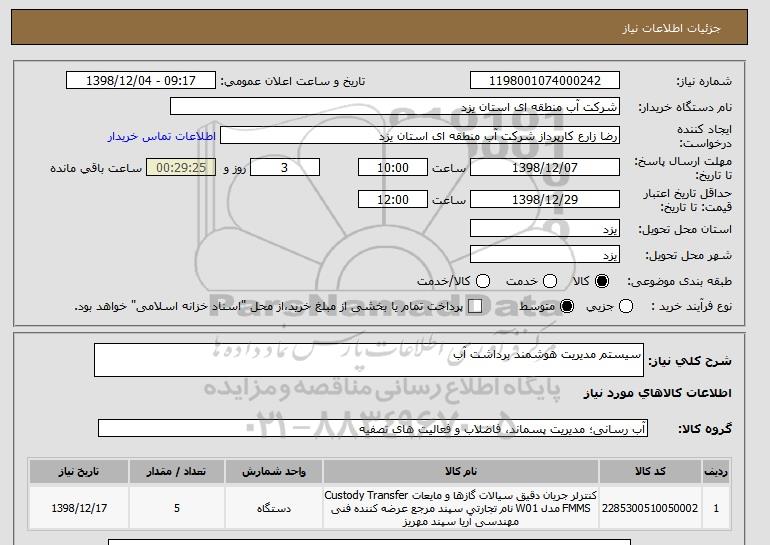
Task: Click the request creator field رضا زارع
Action: [x=420, y=136]
